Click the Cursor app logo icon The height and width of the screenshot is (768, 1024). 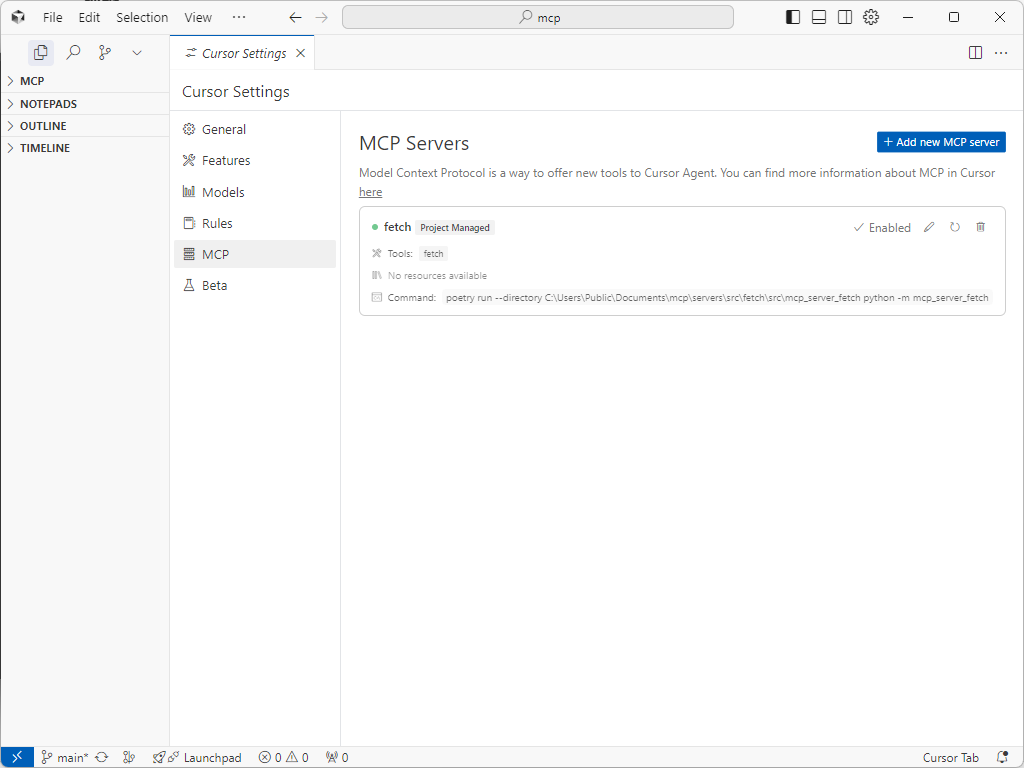(x=18, y=18)
